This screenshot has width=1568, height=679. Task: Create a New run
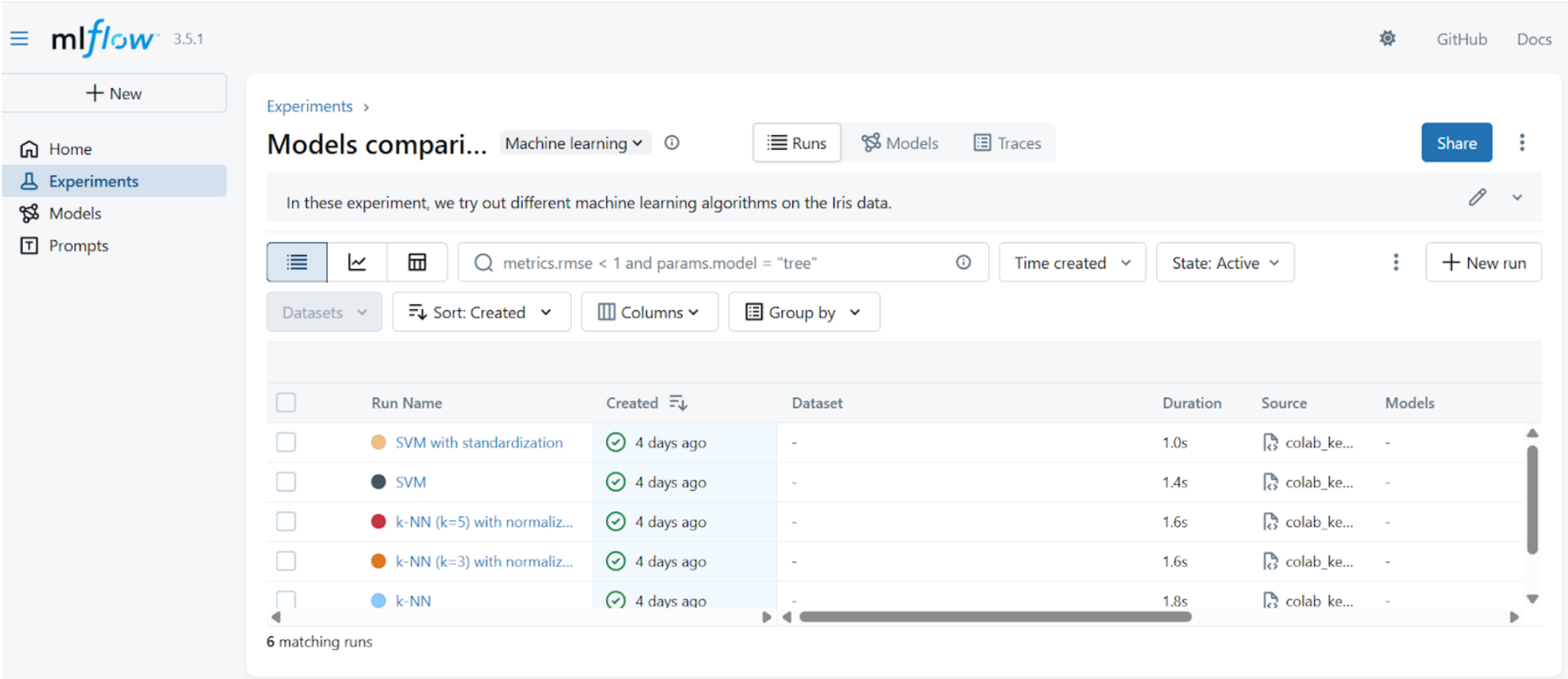coord(1484,262)
